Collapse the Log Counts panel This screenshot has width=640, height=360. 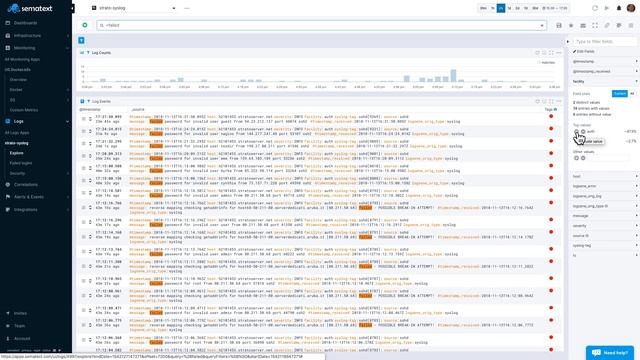[x=88, y=53]
